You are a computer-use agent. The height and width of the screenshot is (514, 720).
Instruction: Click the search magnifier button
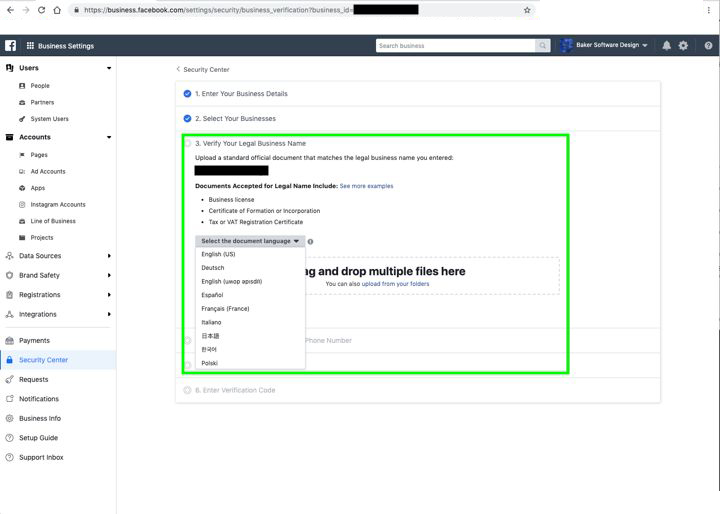point(542,45)
